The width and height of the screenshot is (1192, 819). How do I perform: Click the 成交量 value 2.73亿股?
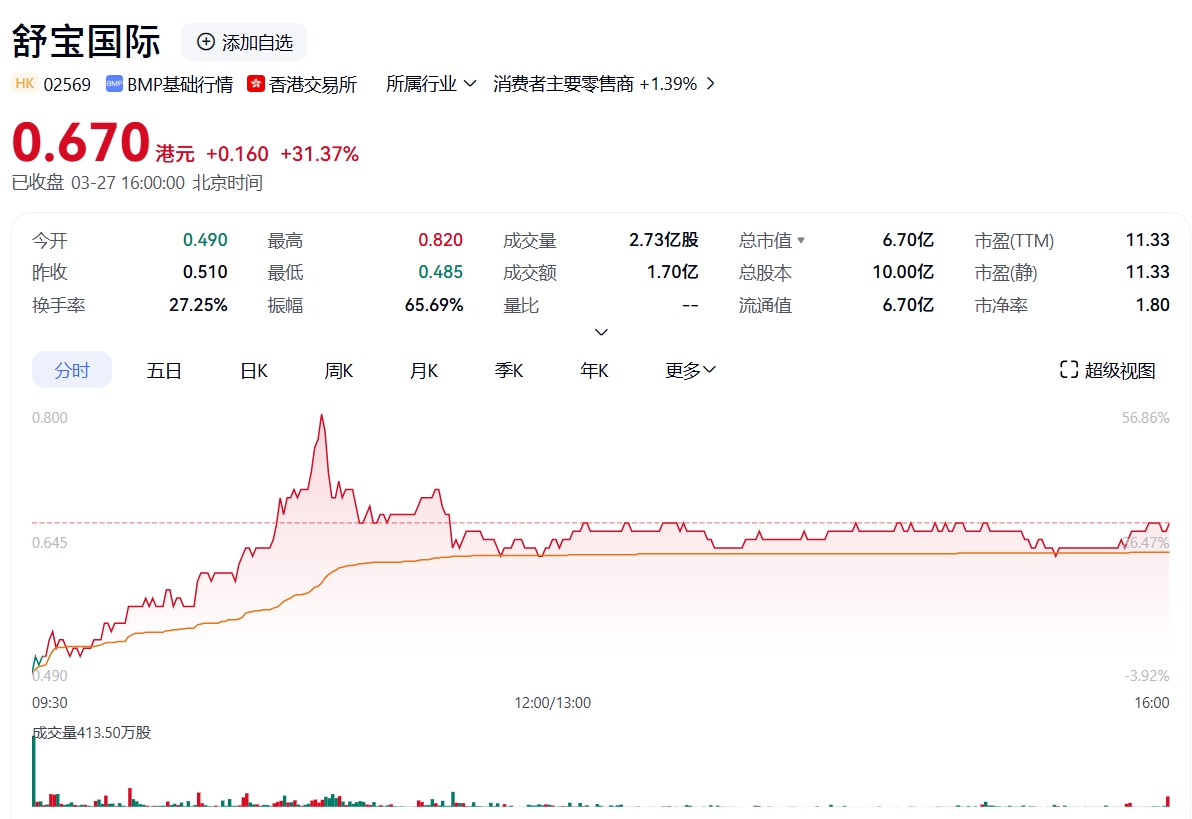point(664,240)
